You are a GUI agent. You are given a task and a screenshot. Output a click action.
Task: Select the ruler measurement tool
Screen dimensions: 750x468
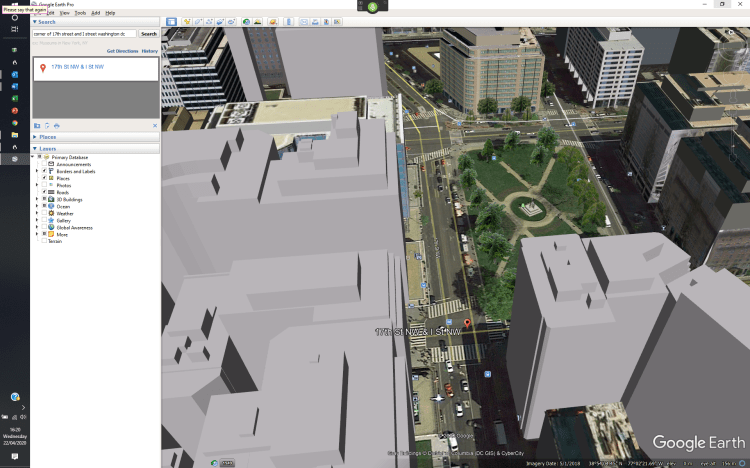290,21
